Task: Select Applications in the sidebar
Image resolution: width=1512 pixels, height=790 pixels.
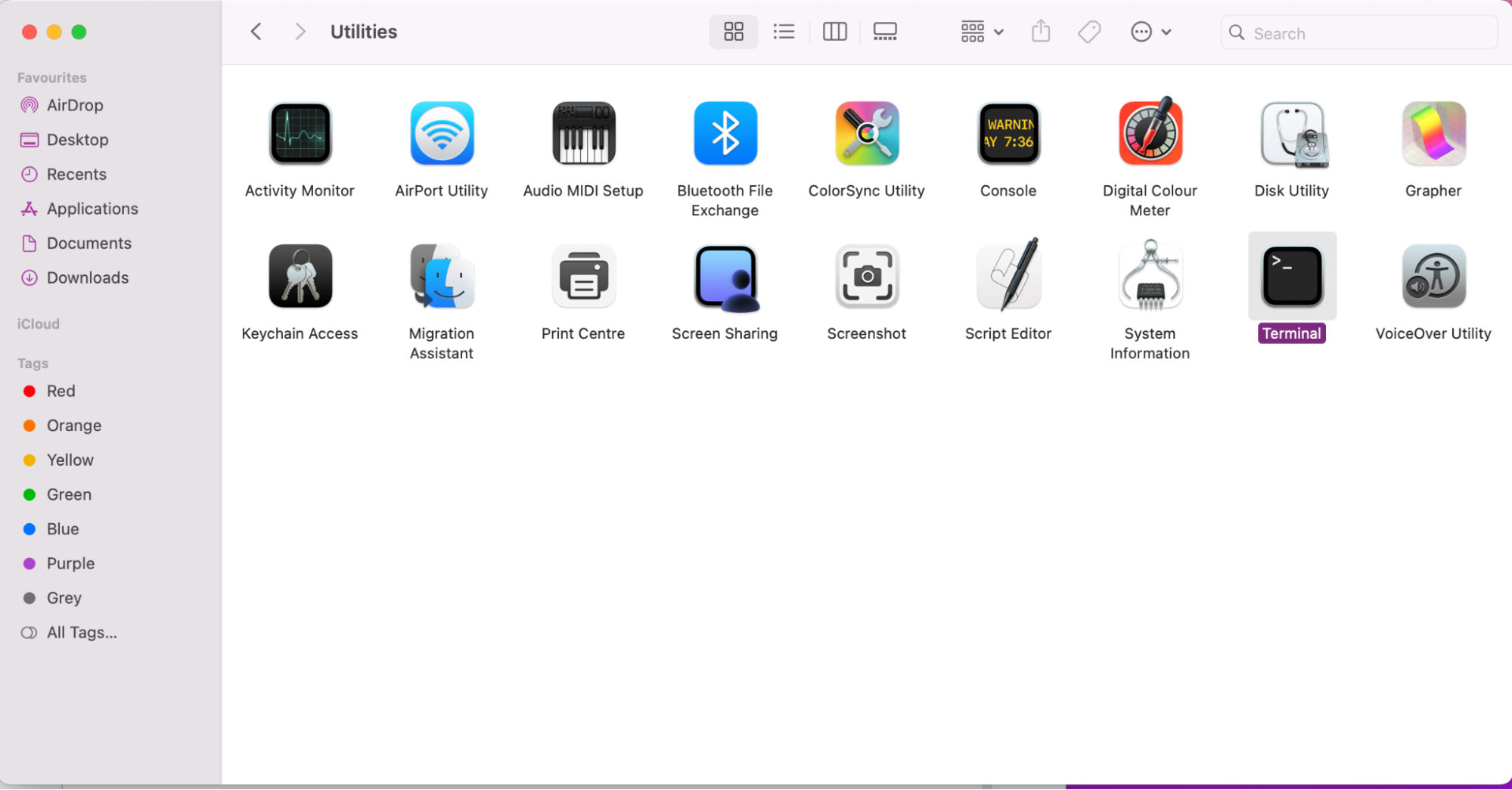Action: [92, 209]
